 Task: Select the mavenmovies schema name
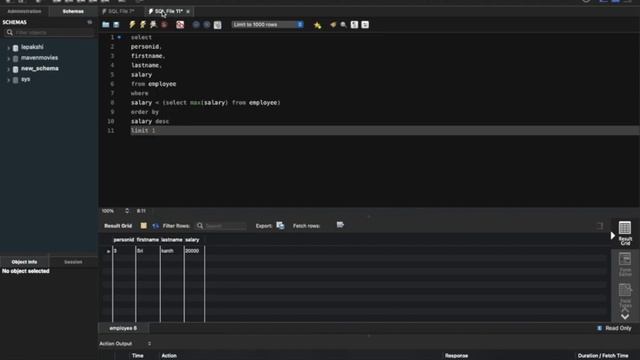pos(40,58)
